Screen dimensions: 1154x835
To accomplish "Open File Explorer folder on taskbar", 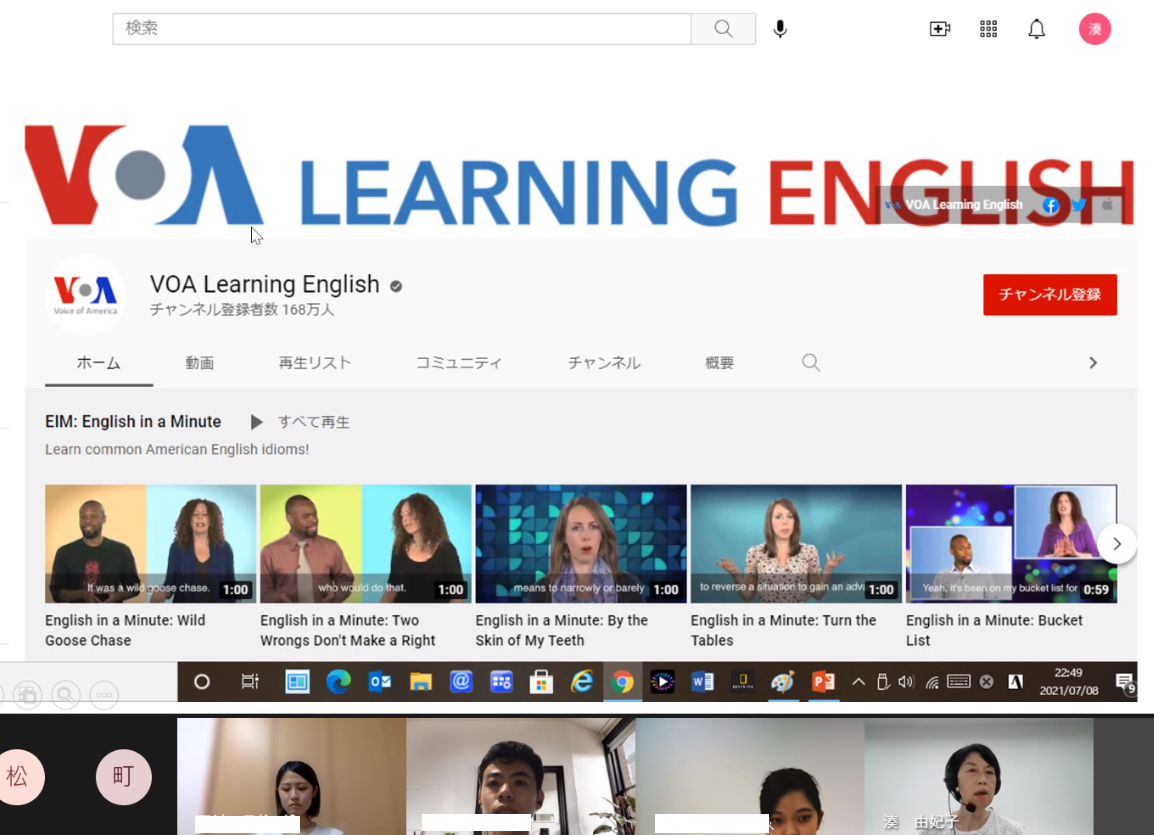I will point(420,682).
